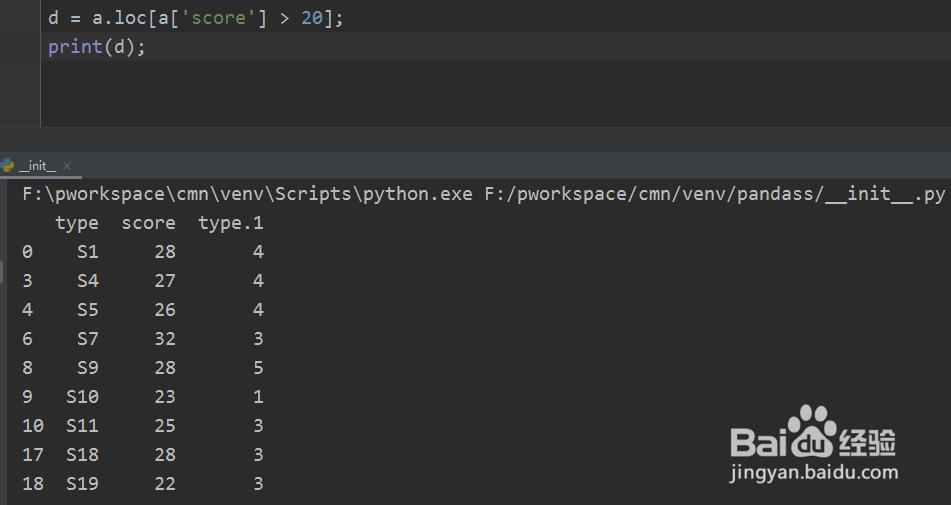Click the editor gutter beside print(d)

click(x=20, y=47)
